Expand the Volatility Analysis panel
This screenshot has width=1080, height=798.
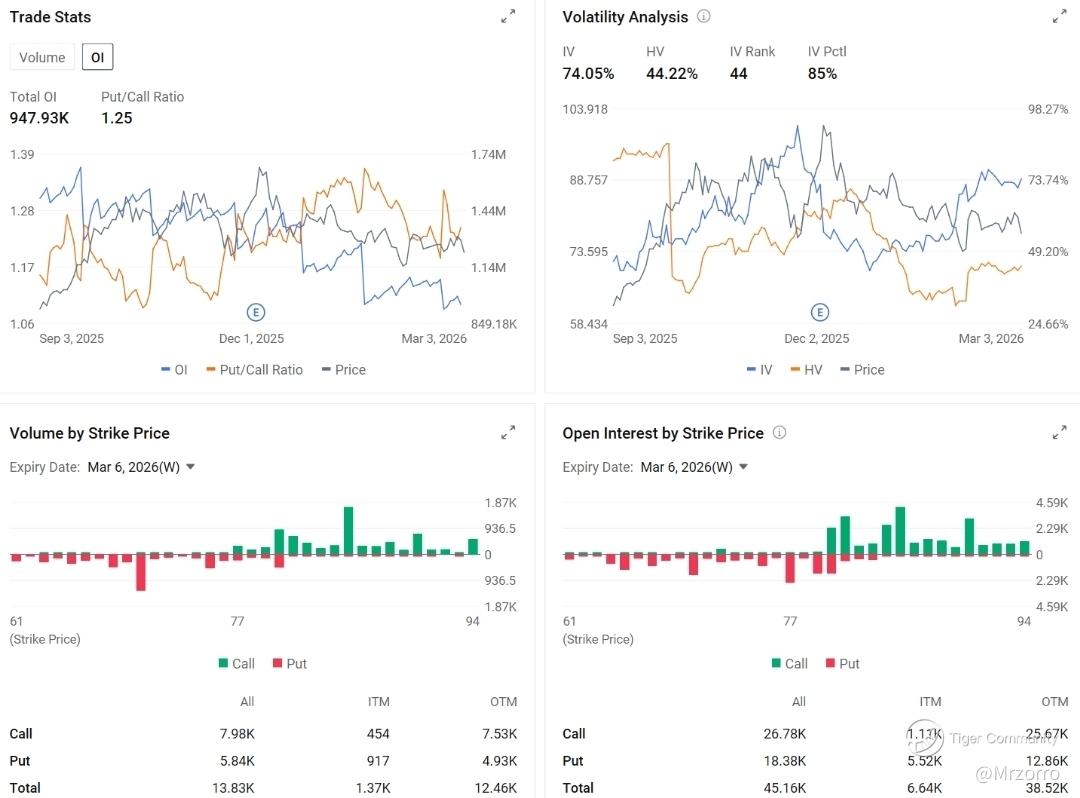[1060, 16]
